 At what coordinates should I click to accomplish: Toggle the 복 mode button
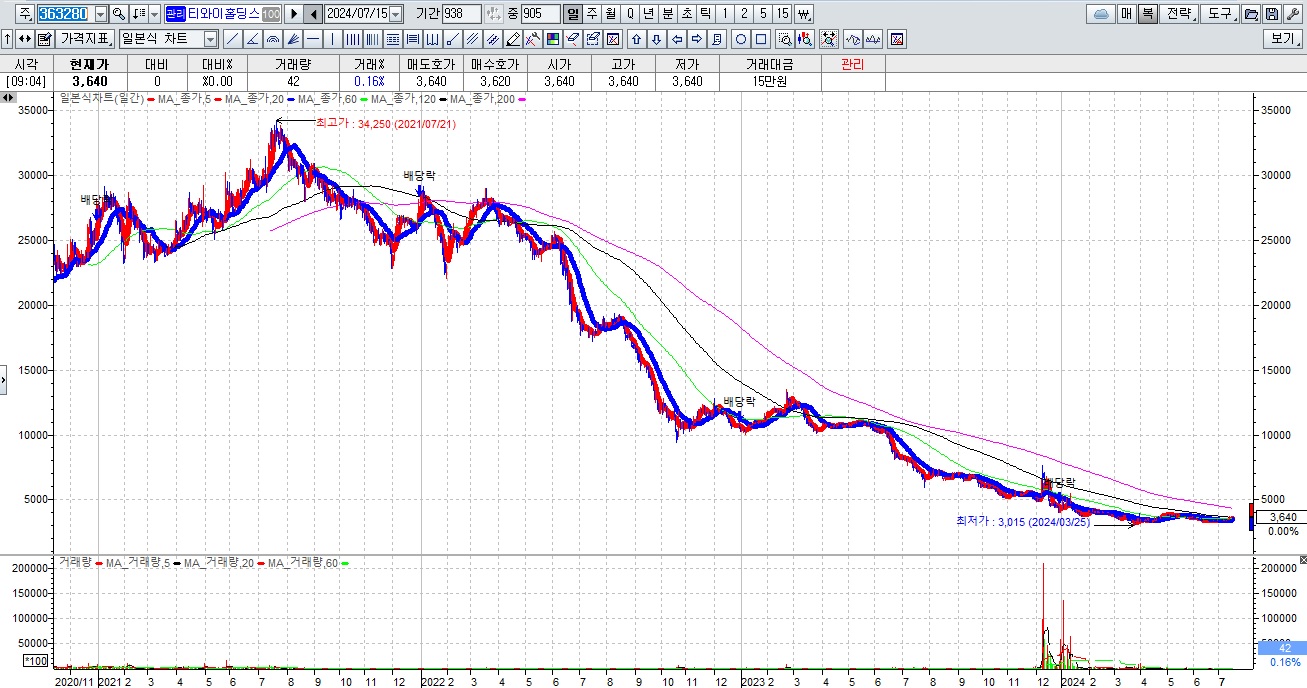1148,14
